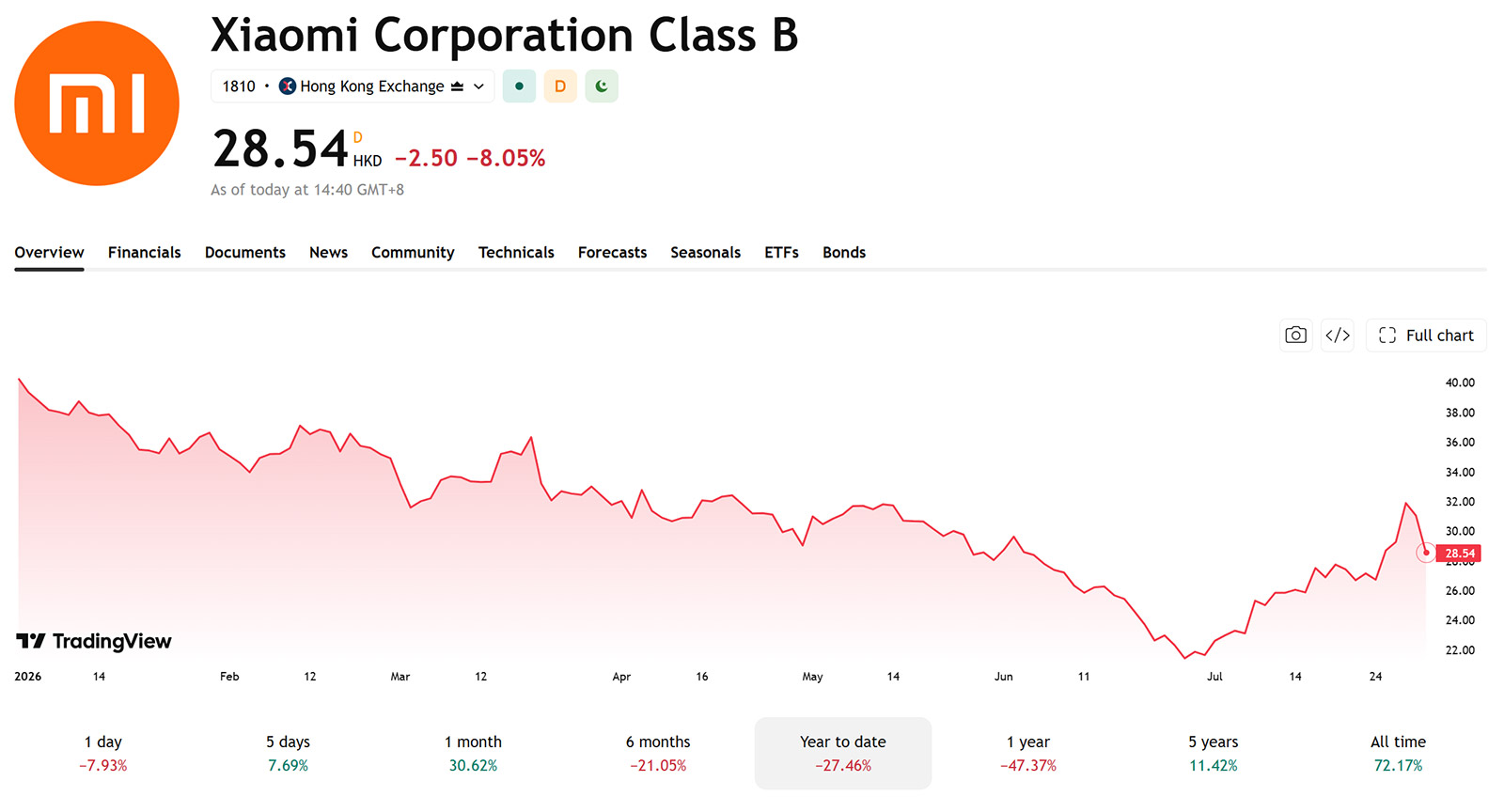Viewport: 1504px width, 812px height.
Task: Click the orange delayed data D badge
Action: coord(560,86)
